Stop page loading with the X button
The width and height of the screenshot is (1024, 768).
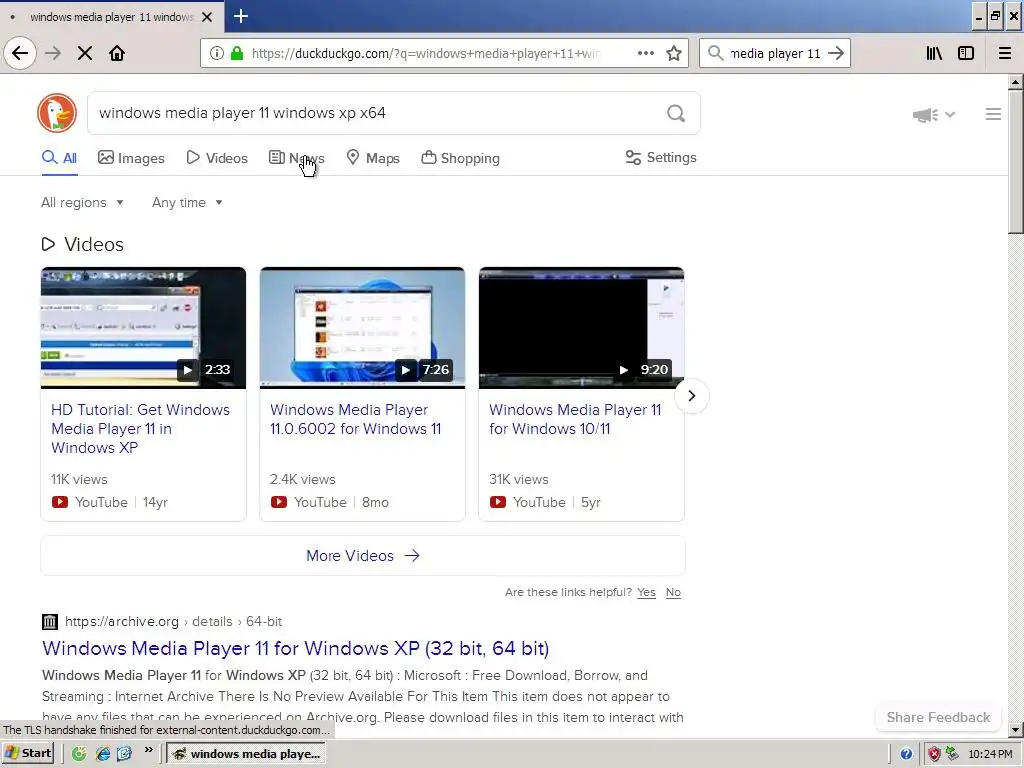[85, 53]
